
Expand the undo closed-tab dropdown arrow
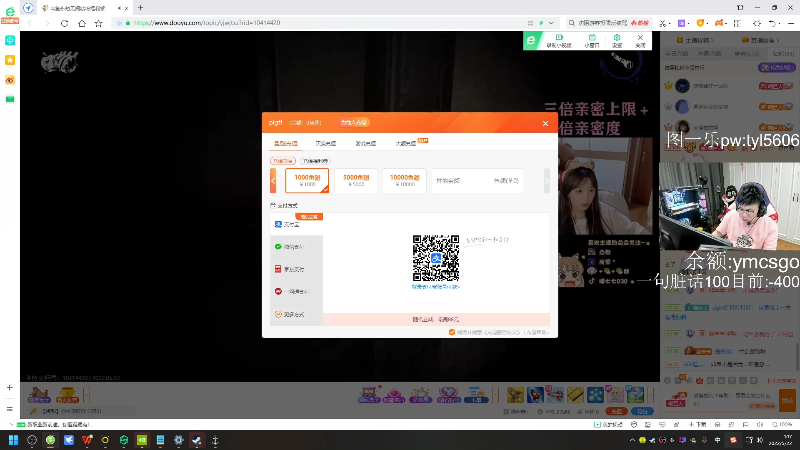tap(781, 23)
